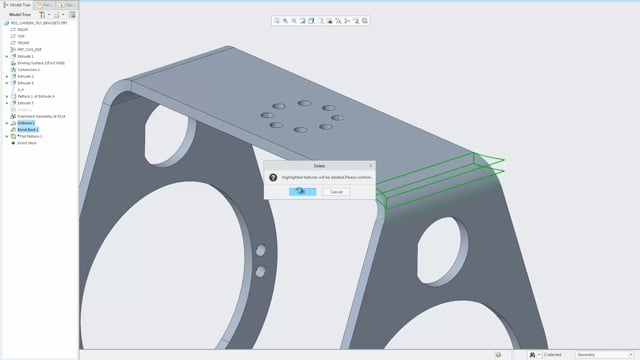The image size is (640, 360).
Task: Click the saved orientations toolbar icon
Action: (320, 21)
